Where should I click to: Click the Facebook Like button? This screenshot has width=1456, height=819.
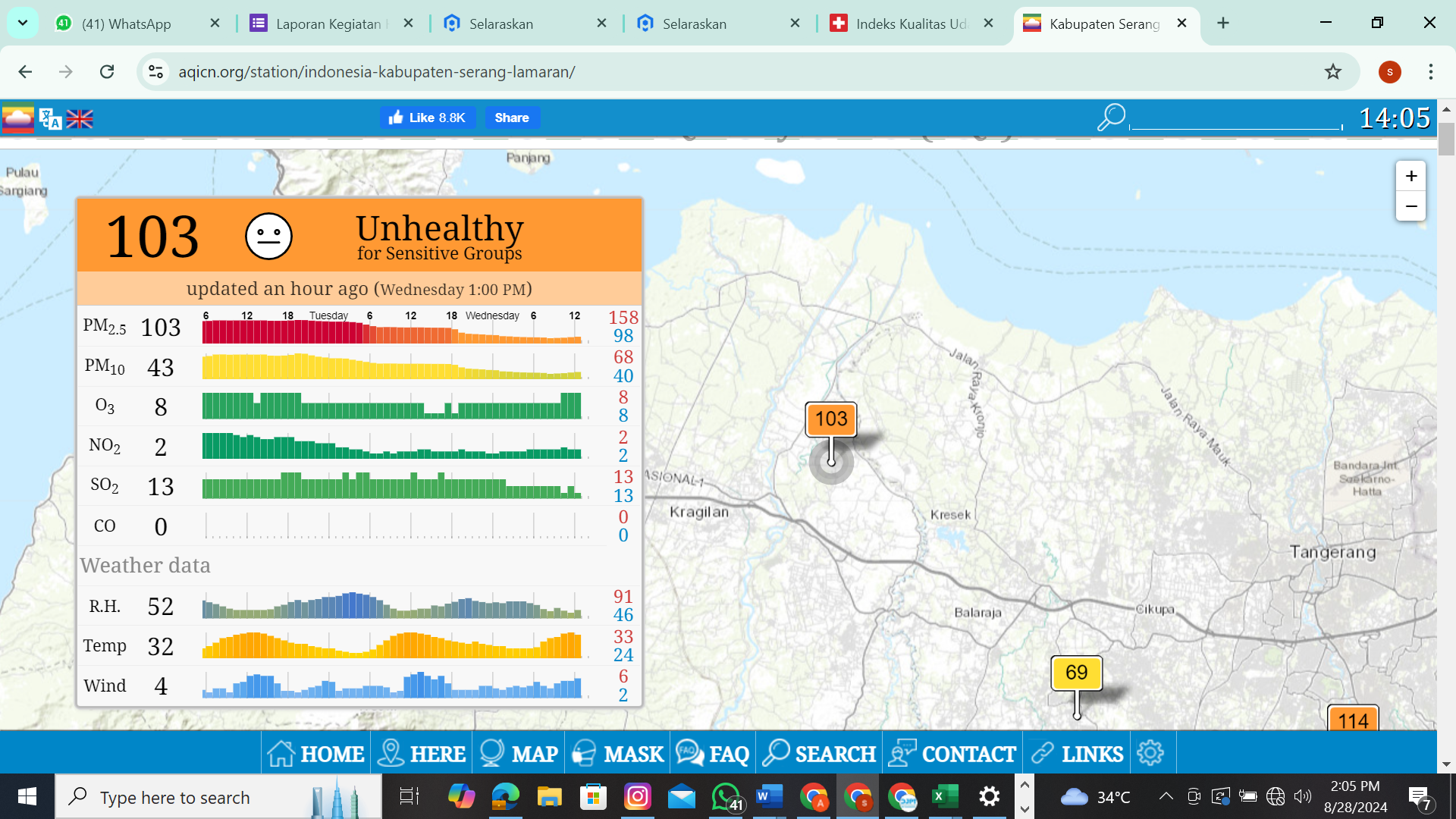(x=428, y=118)
